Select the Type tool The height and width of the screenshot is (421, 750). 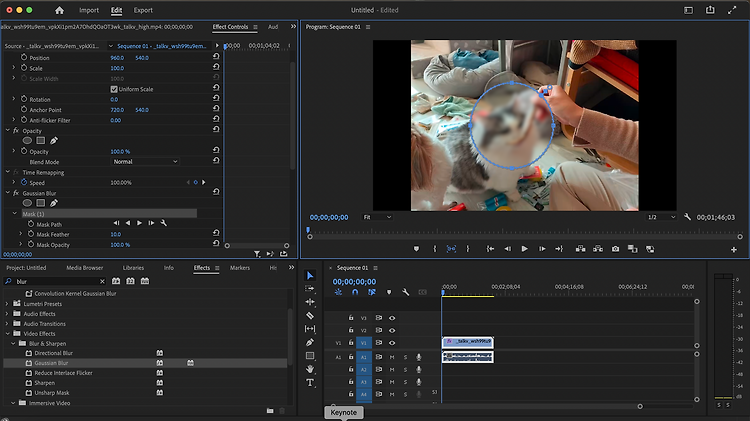tap(310, 382)
